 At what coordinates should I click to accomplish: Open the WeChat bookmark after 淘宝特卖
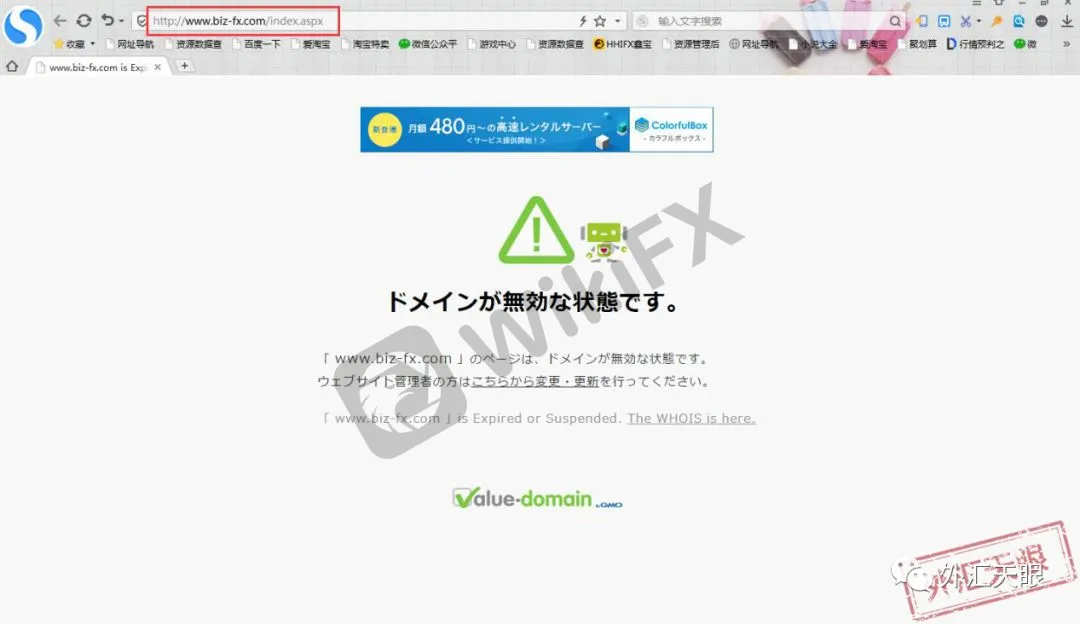tap(428, 44)
